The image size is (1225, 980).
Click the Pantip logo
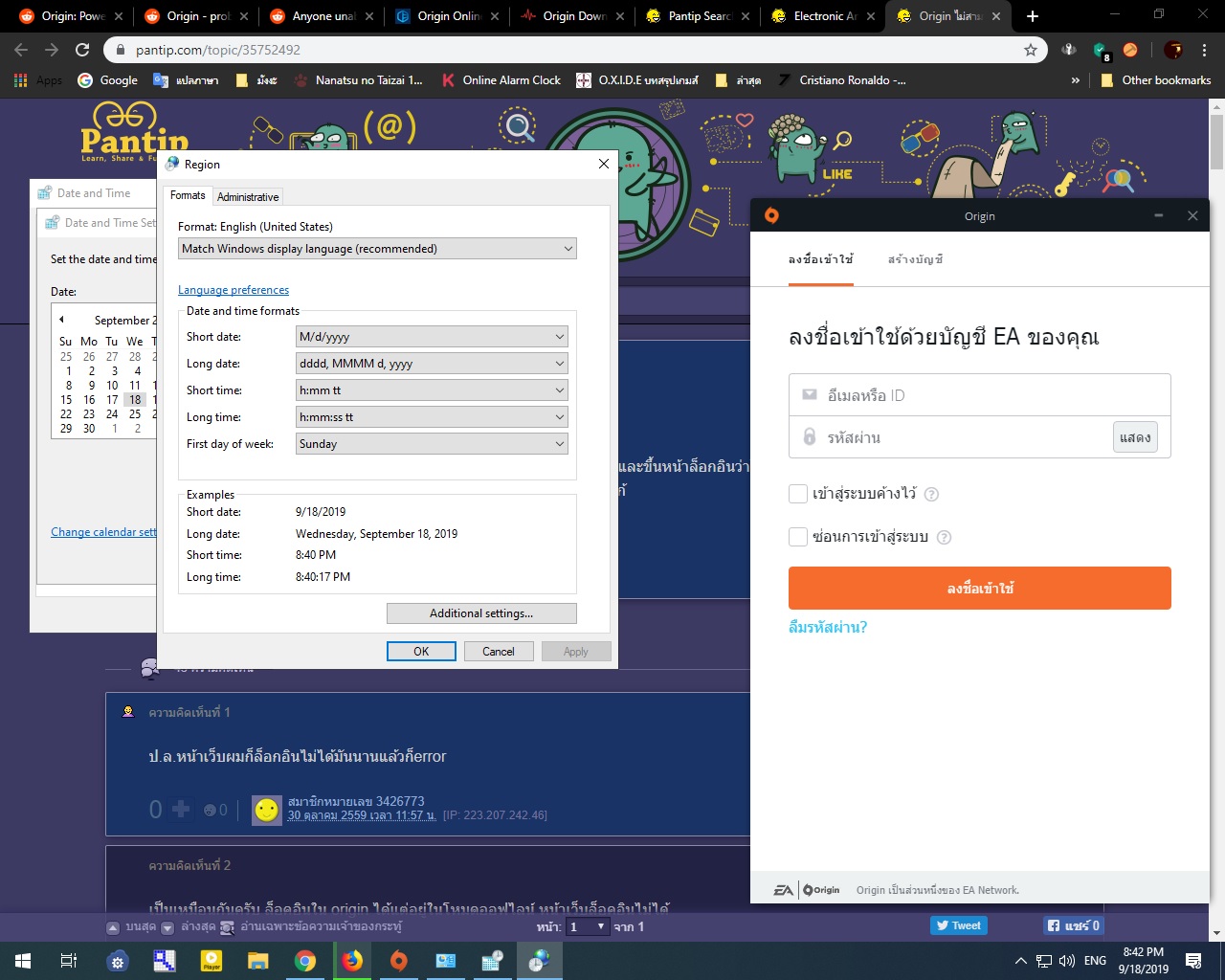(x=134, y=132)
